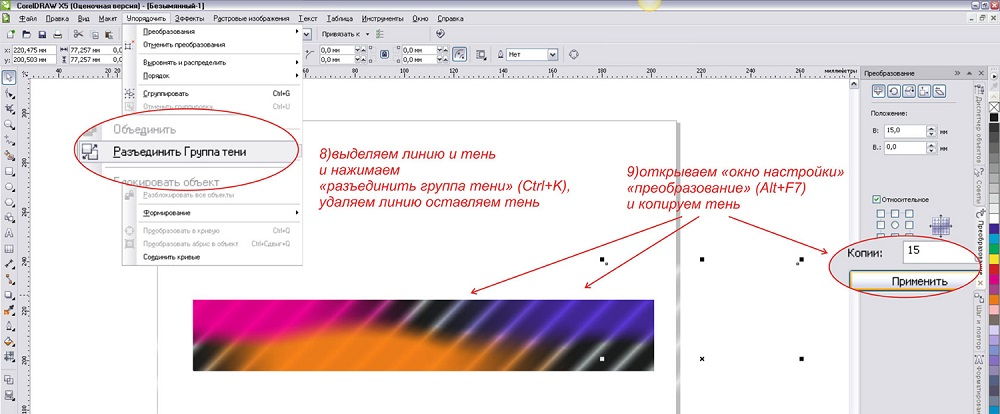
Task: Open the Эффекты menu
Action: click(189, 19)
